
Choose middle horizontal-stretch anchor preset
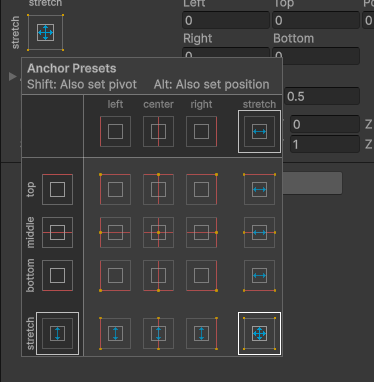point(259,232)
